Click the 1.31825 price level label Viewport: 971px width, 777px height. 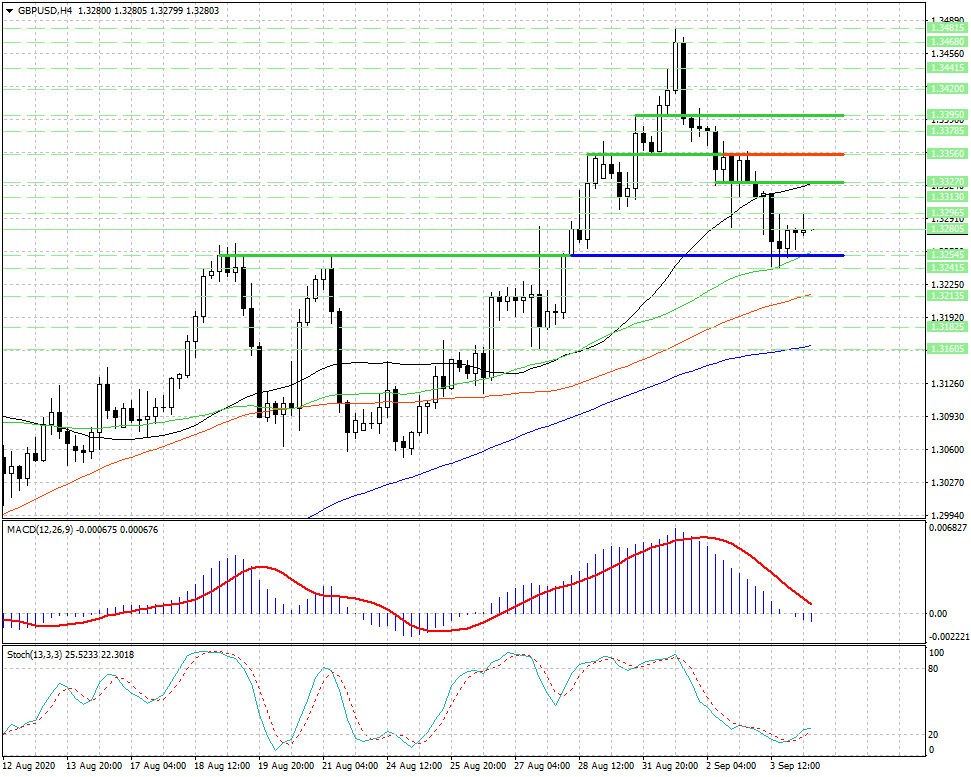click(x=947, y=326)
